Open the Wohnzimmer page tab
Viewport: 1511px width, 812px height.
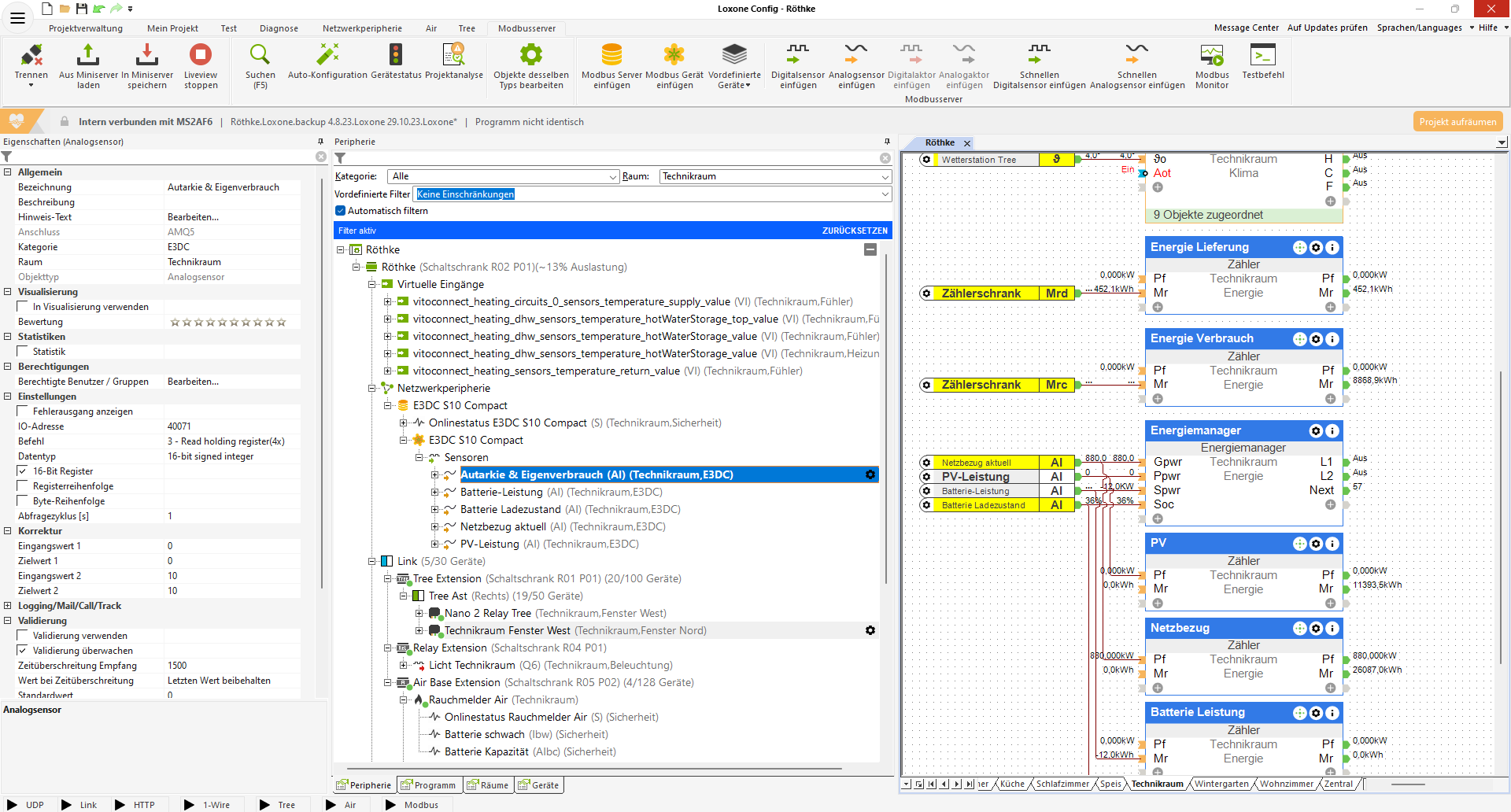point(1286,784)
